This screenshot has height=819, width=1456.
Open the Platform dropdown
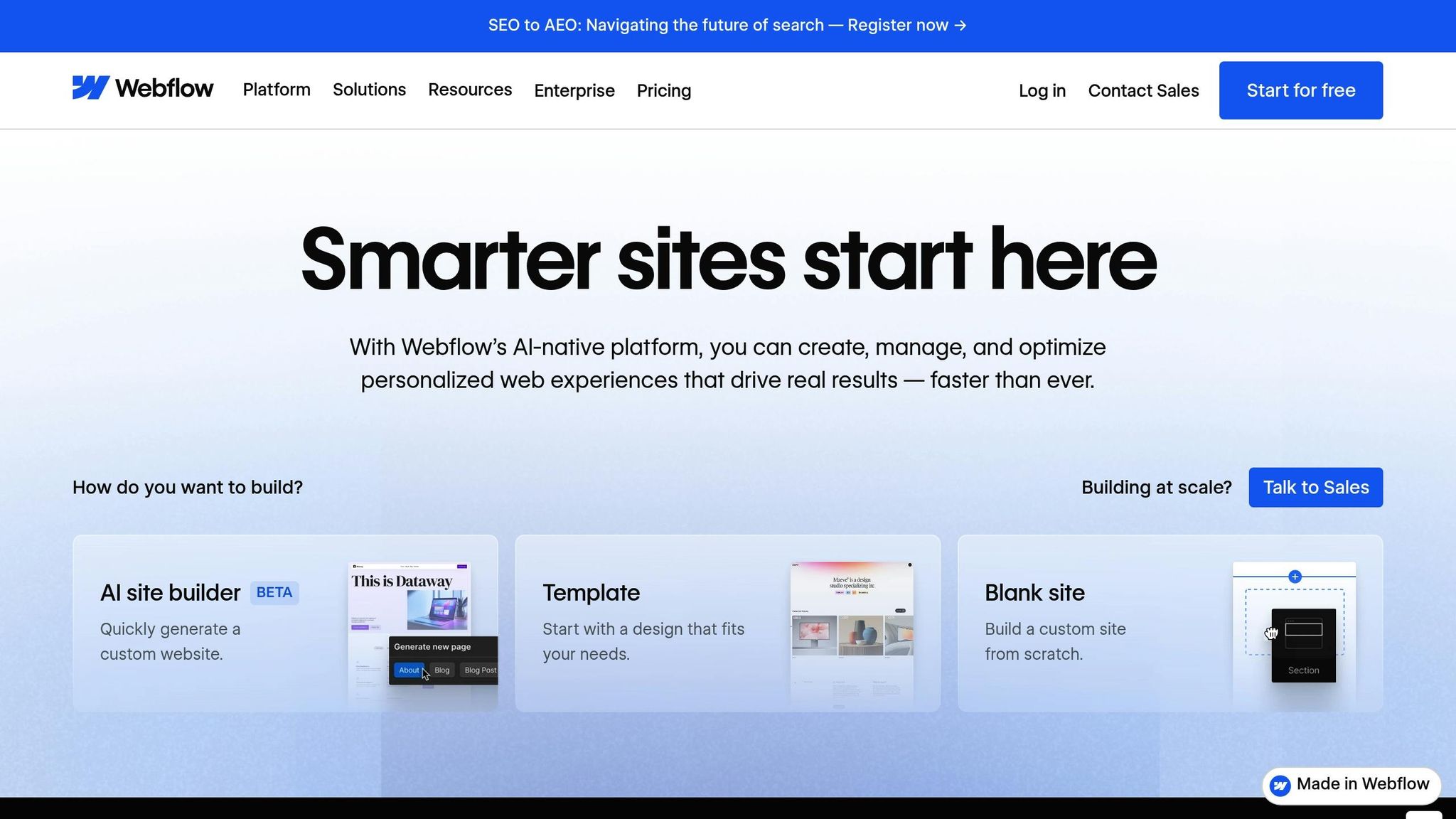point(276,90)
